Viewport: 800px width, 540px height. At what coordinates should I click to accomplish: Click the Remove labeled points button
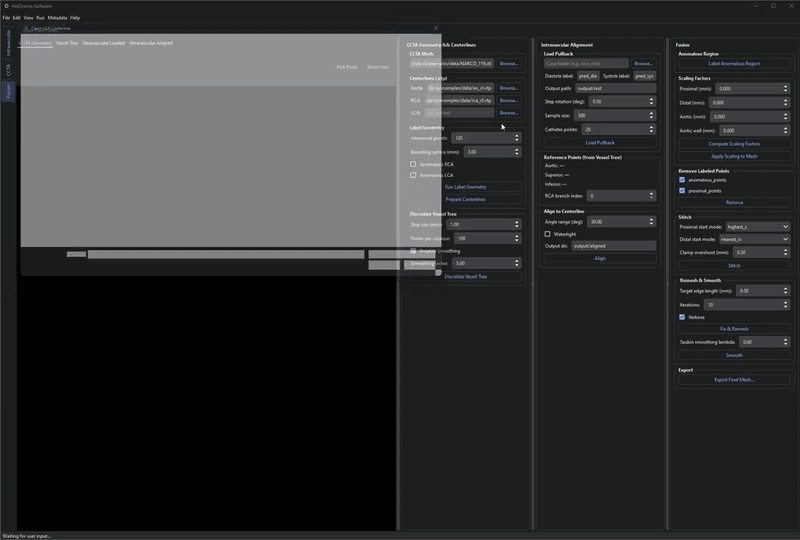(734, 202)
